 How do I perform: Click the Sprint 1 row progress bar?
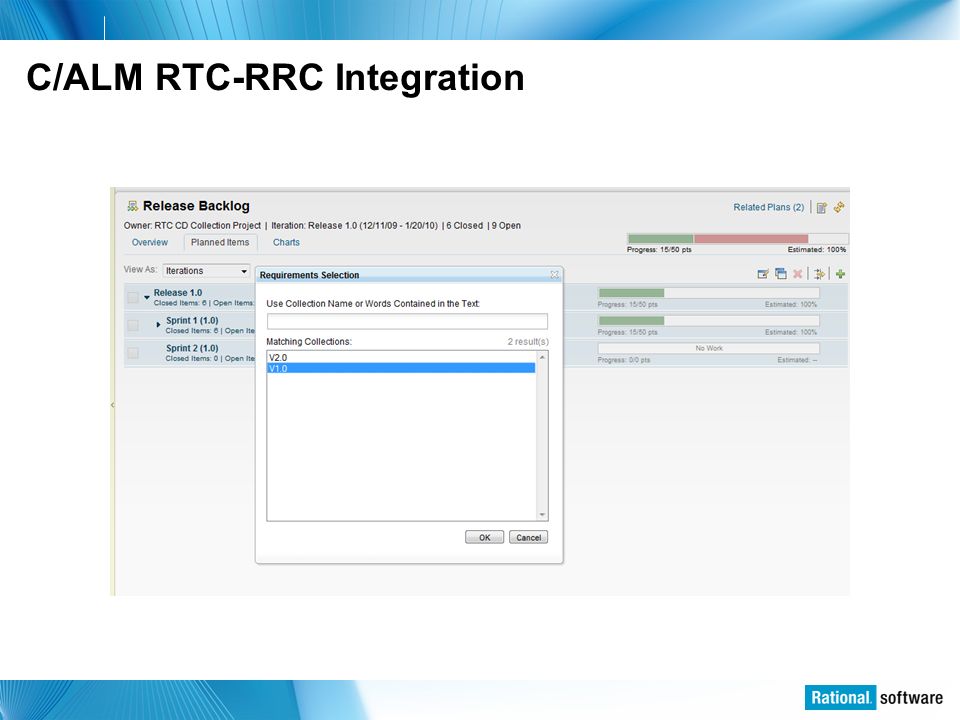point(708,320)
